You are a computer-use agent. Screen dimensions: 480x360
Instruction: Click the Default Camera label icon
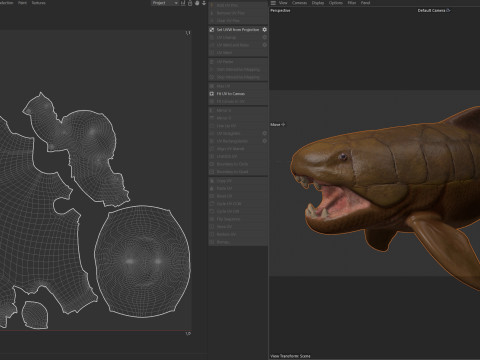[x=448, y=10]
